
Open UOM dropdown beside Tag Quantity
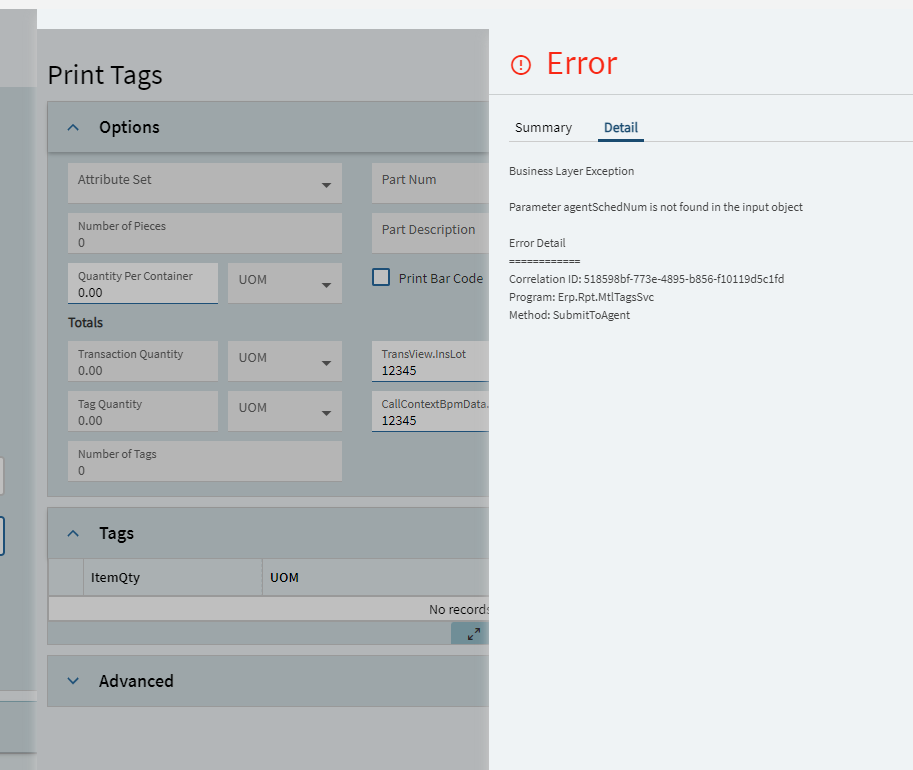[285, 411]
